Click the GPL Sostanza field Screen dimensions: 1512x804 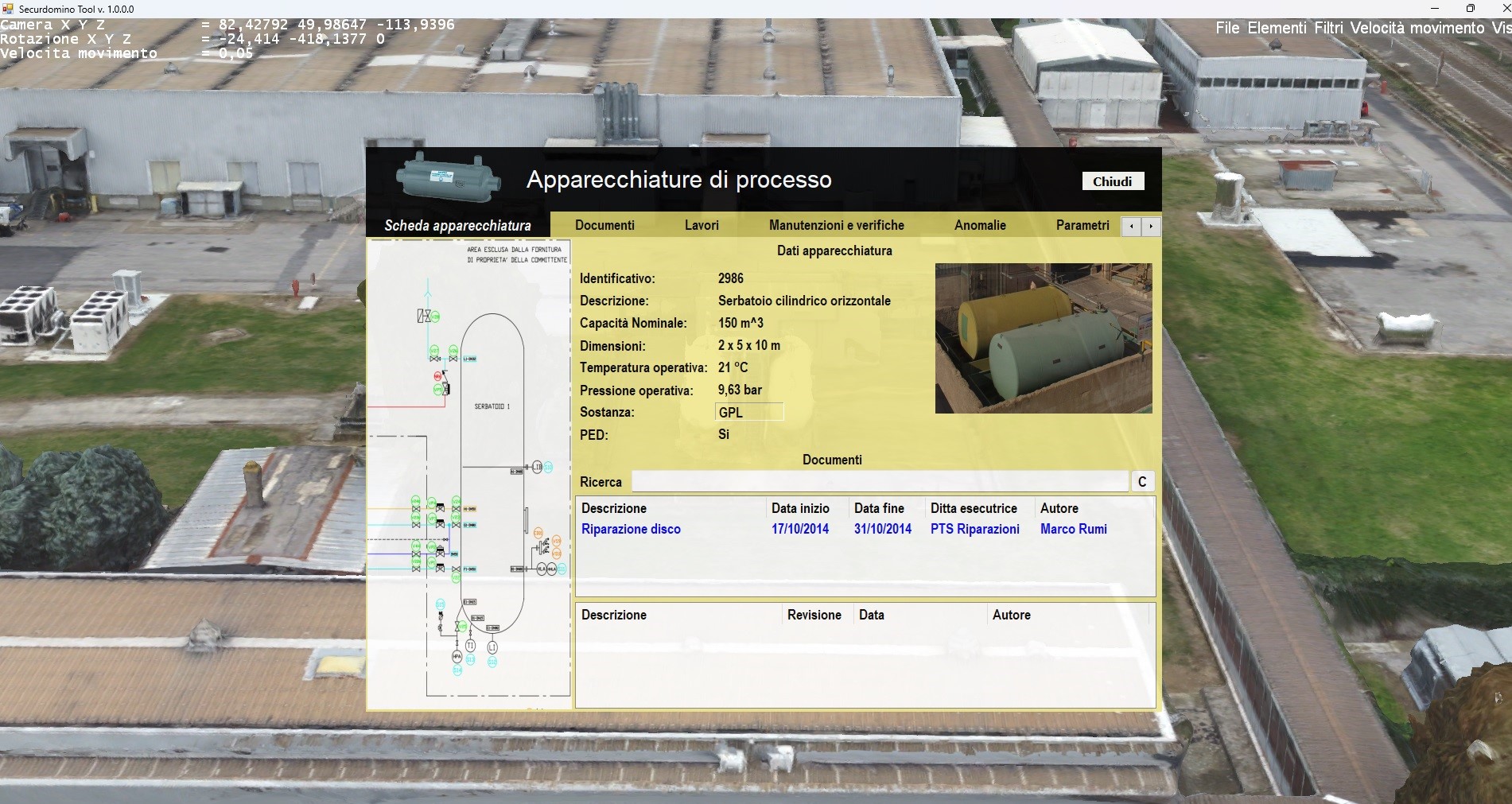coord(749,412)
